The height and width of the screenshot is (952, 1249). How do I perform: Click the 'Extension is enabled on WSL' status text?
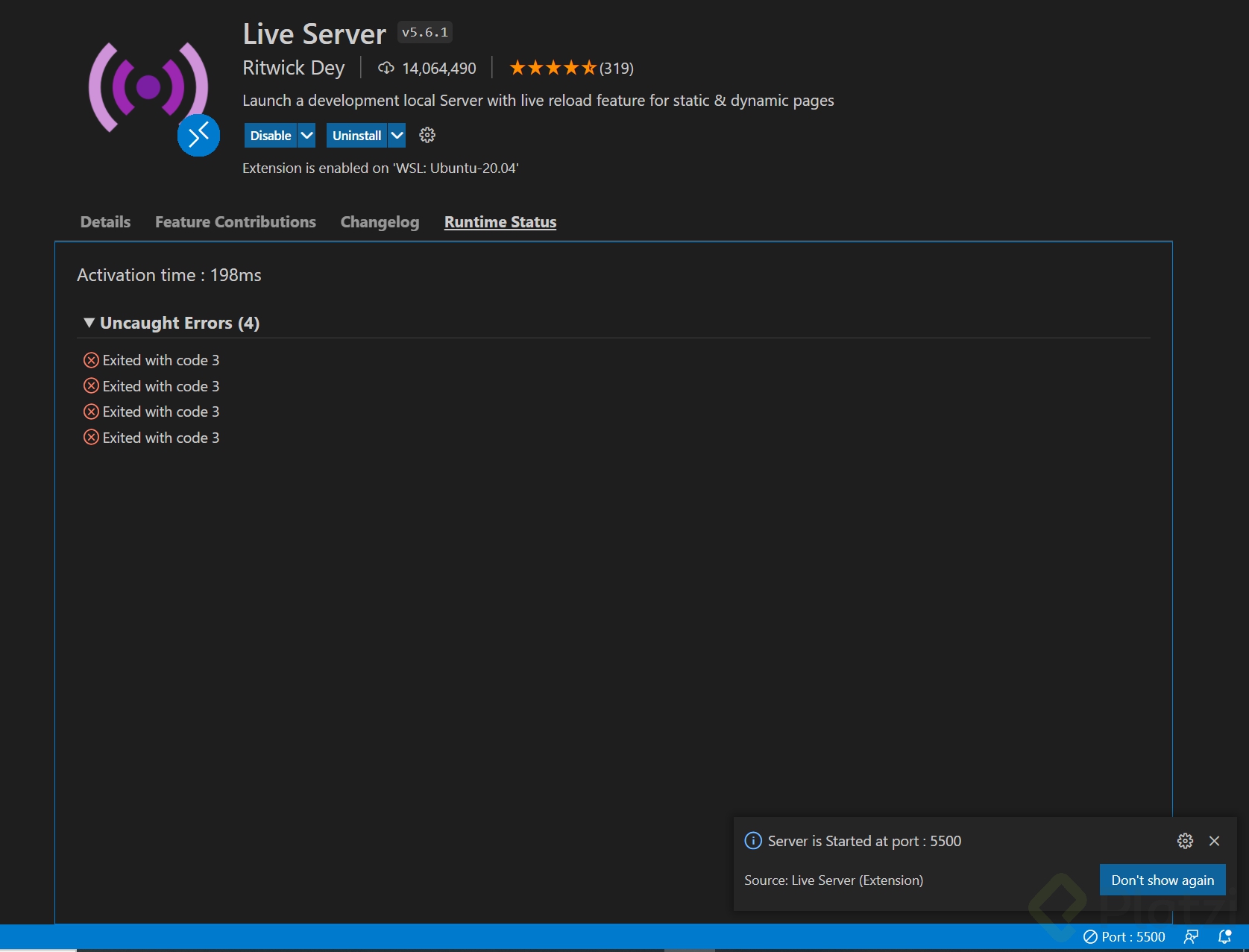coord(380,168)
